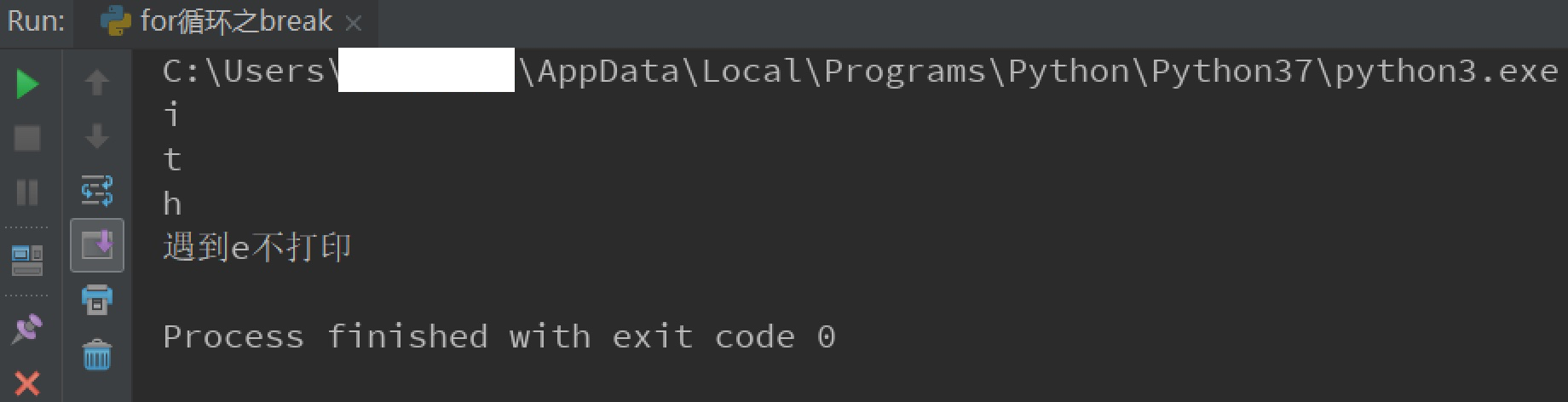Clear all console output with the trash icon

pos(97,354)
